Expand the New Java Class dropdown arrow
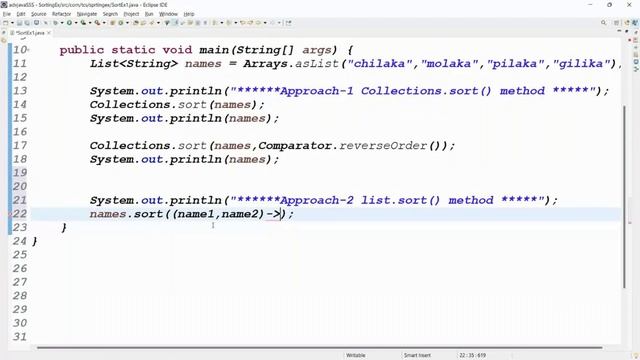The height and width of the screenshot is (360, 640). (127, 23)
